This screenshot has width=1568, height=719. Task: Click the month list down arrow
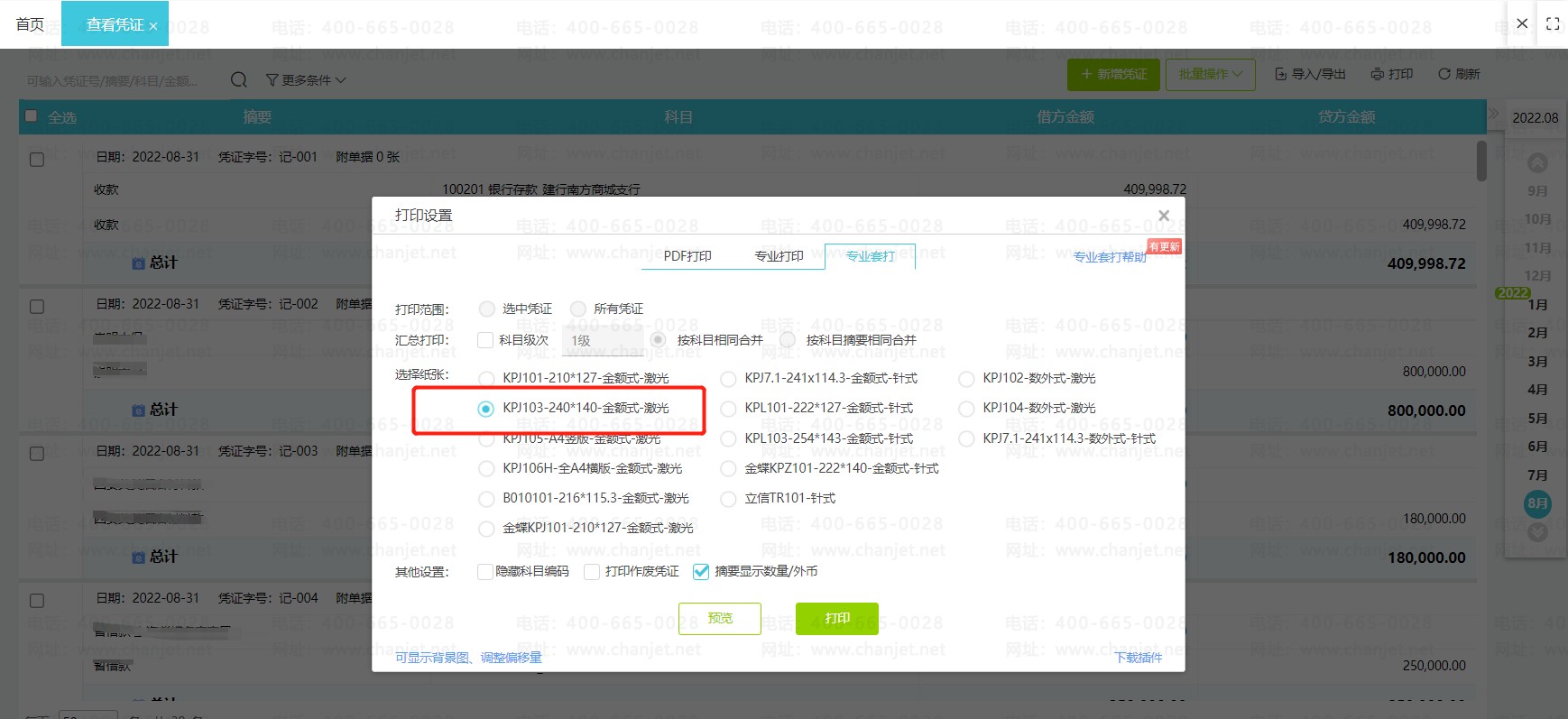tap(1537, 532)
